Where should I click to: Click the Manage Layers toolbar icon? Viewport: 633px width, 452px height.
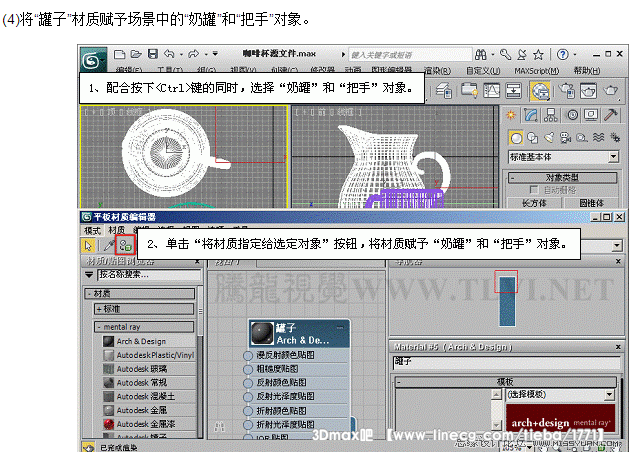[444, 91]
